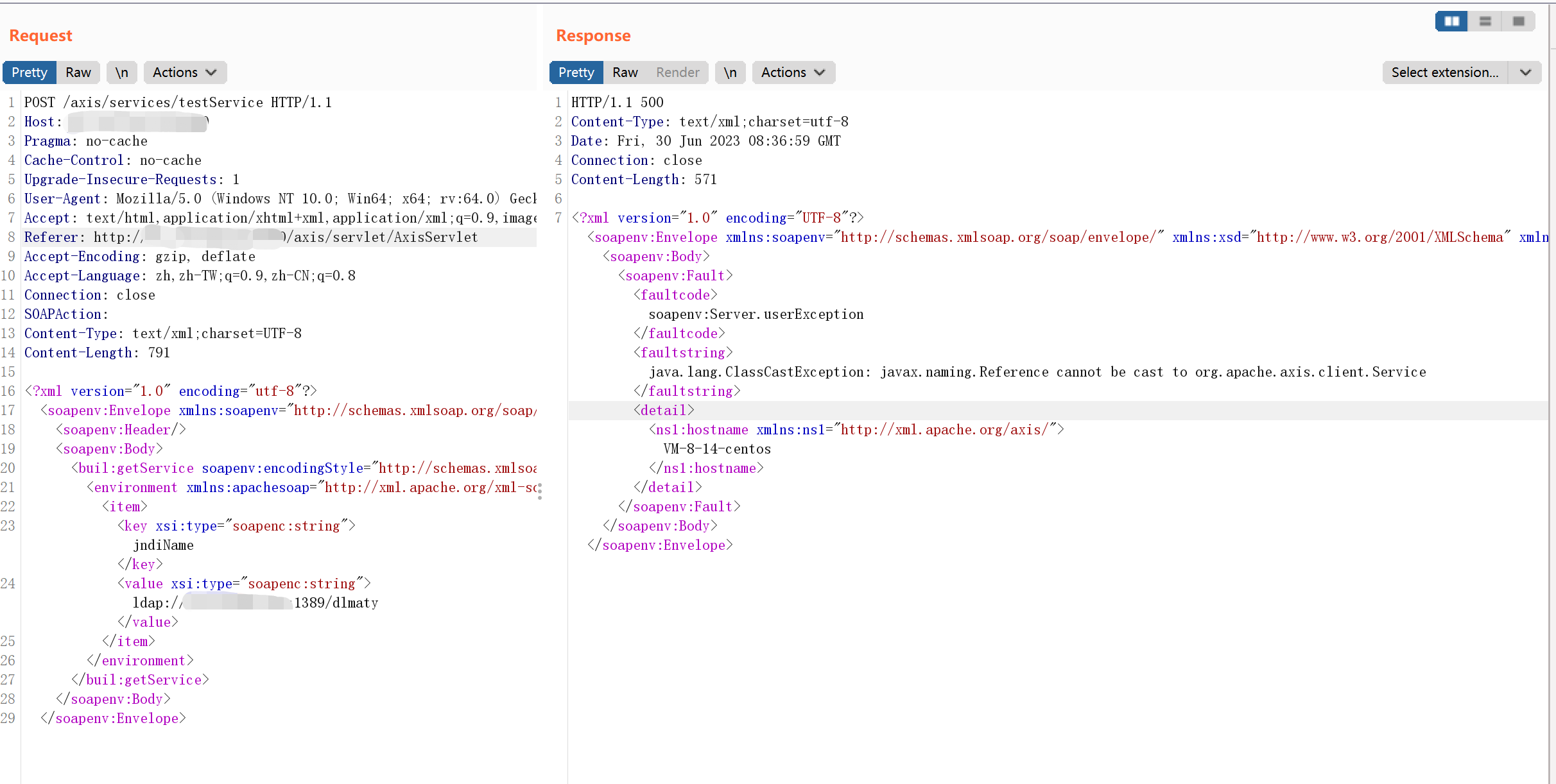Click the POST request line in editor
This screenshot has width=1556, height=784.
[178, 103]
